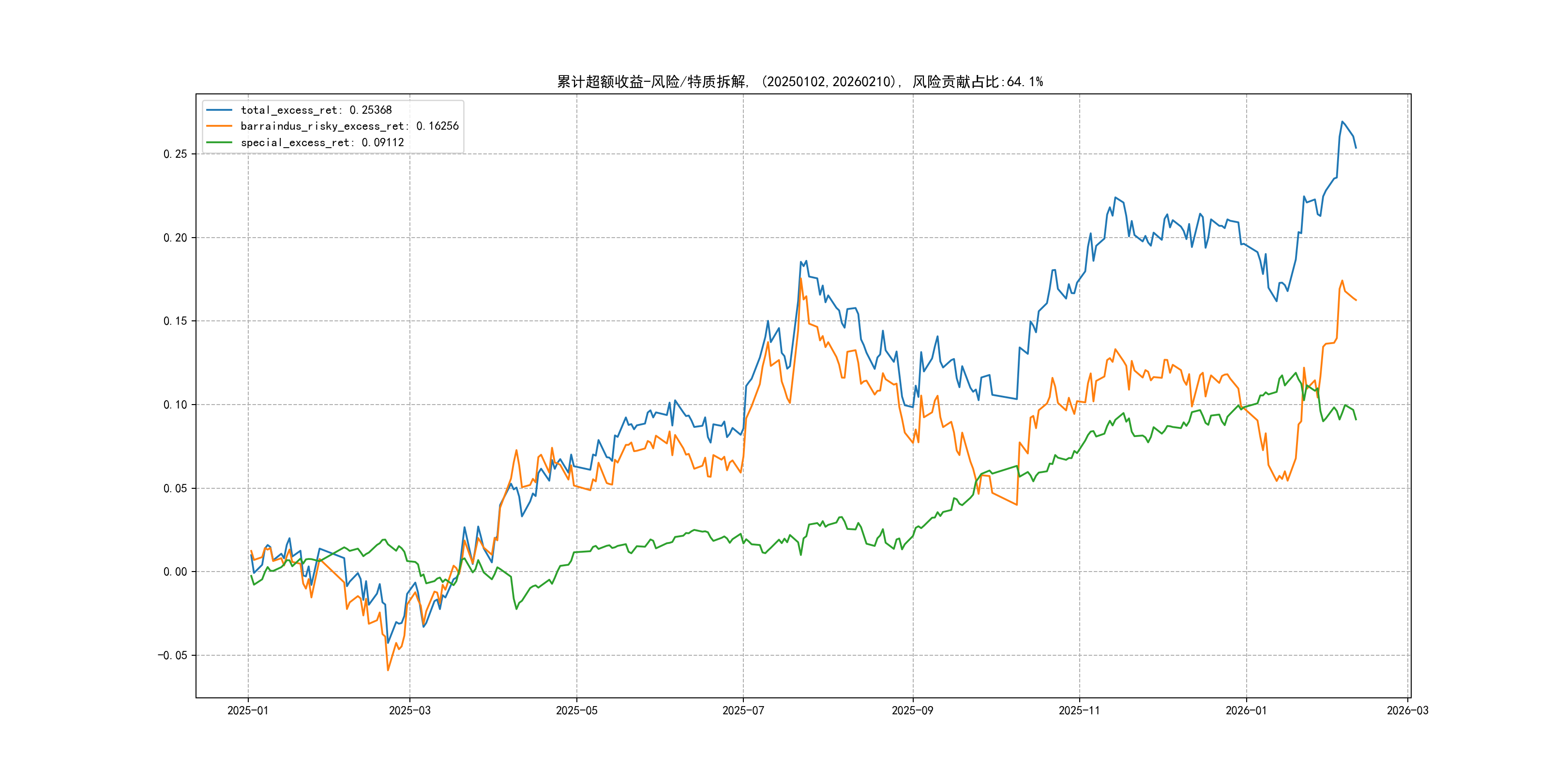Click the 2026-03 x-axis tick label
This screenshot has width=1568, height=784.
point(1407,710)
